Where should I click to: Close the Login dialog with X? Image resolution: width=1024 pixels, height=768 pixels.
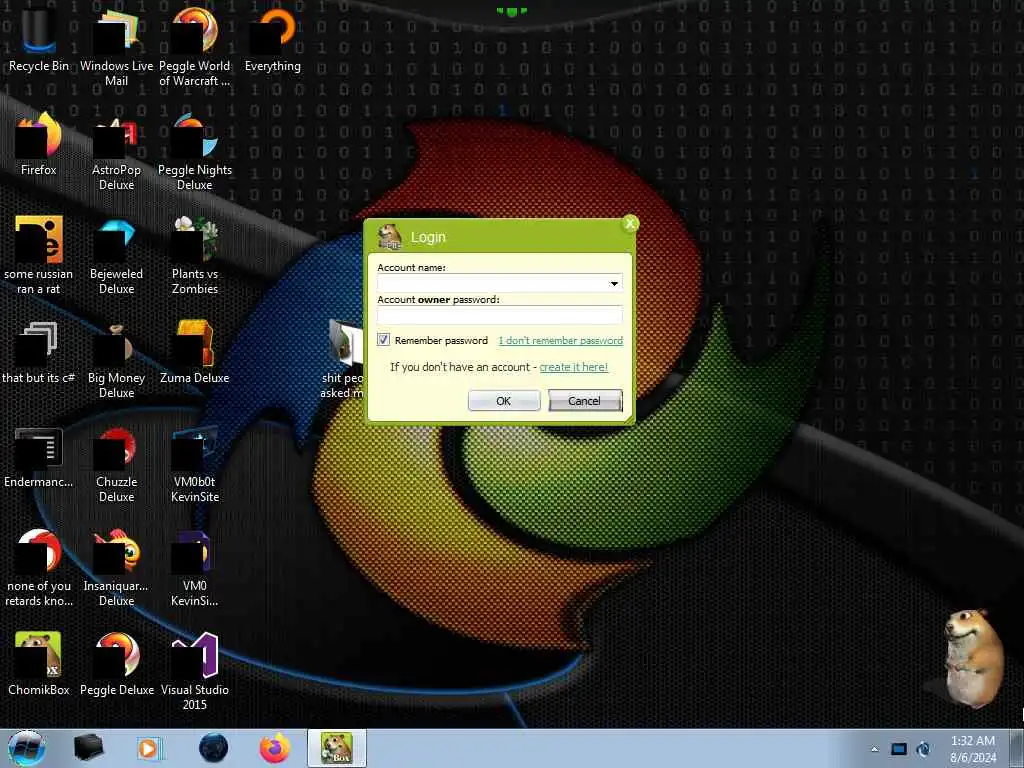point(630,224)
